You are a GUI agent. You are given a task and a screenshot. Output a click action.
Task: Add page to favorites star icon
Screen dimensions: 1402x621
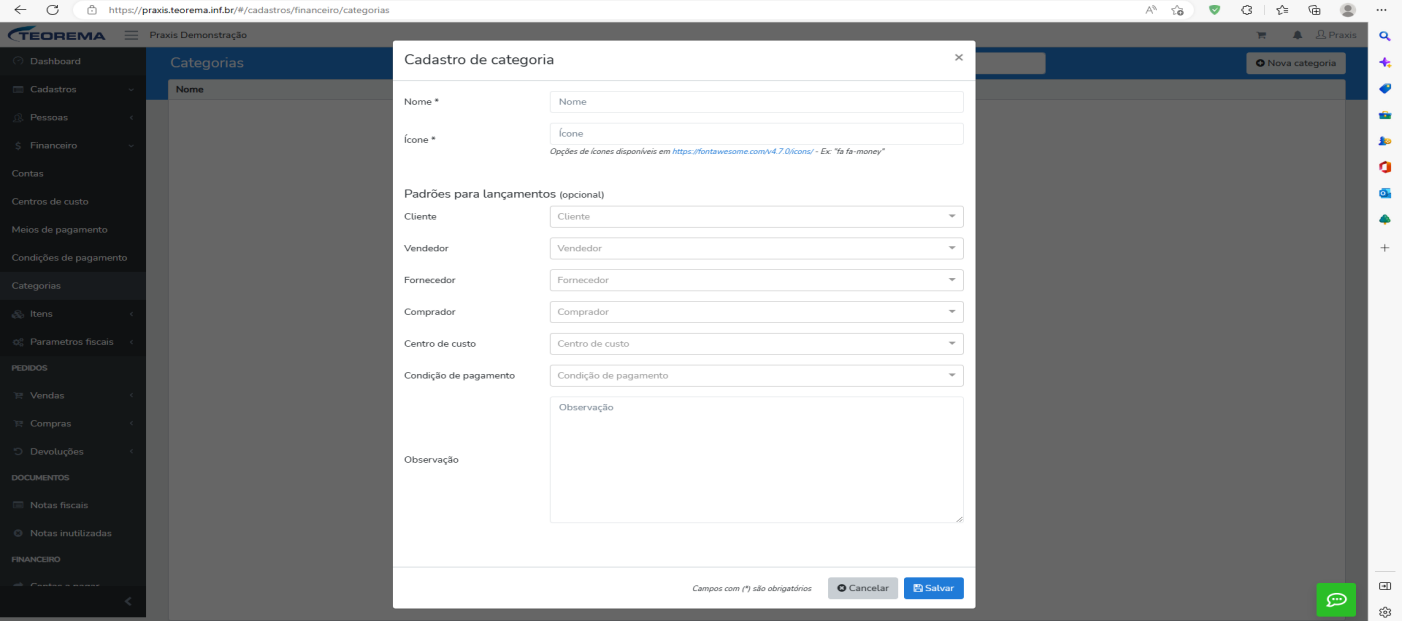[x=1178, y=9]
